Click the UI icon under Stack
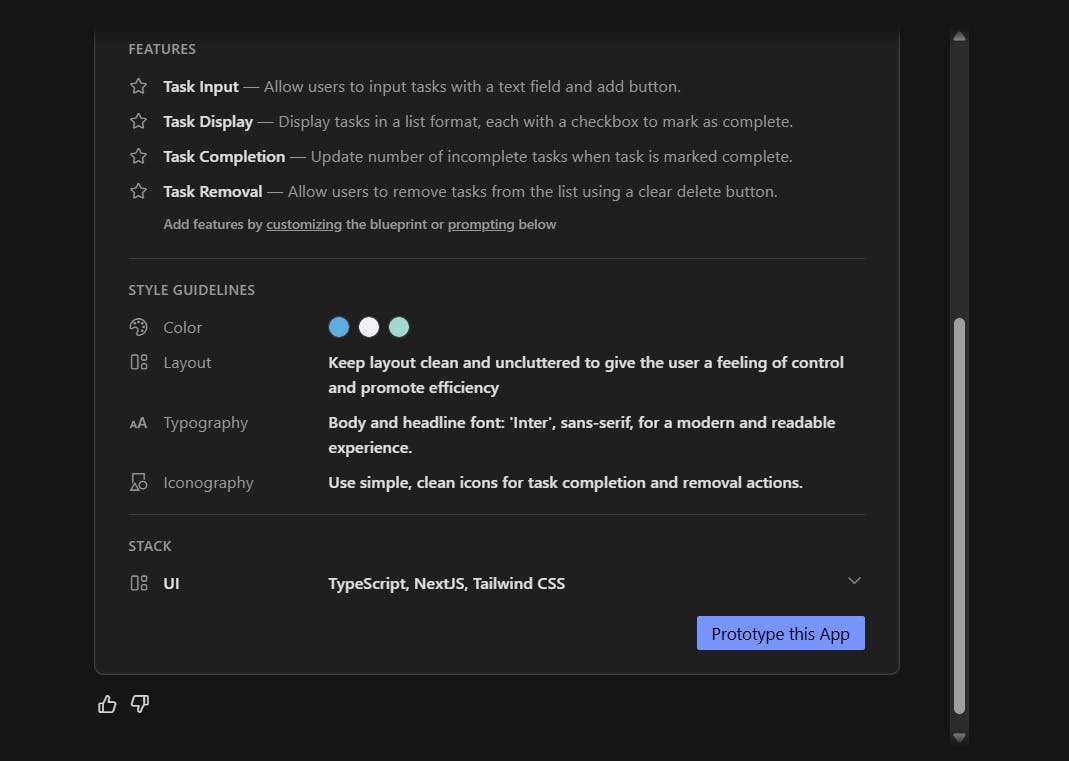 (x=138, y=582)
